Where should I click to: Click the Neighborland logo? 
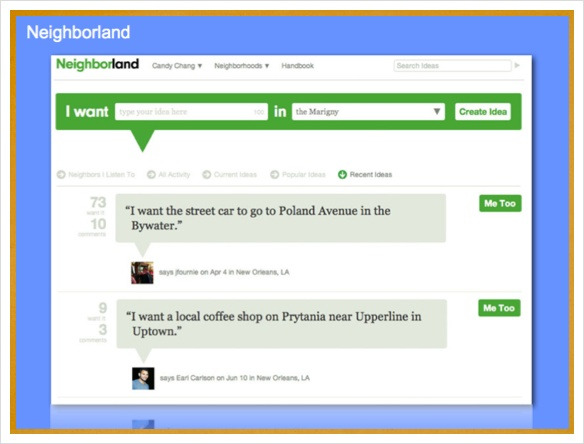(x=98, y=64)
